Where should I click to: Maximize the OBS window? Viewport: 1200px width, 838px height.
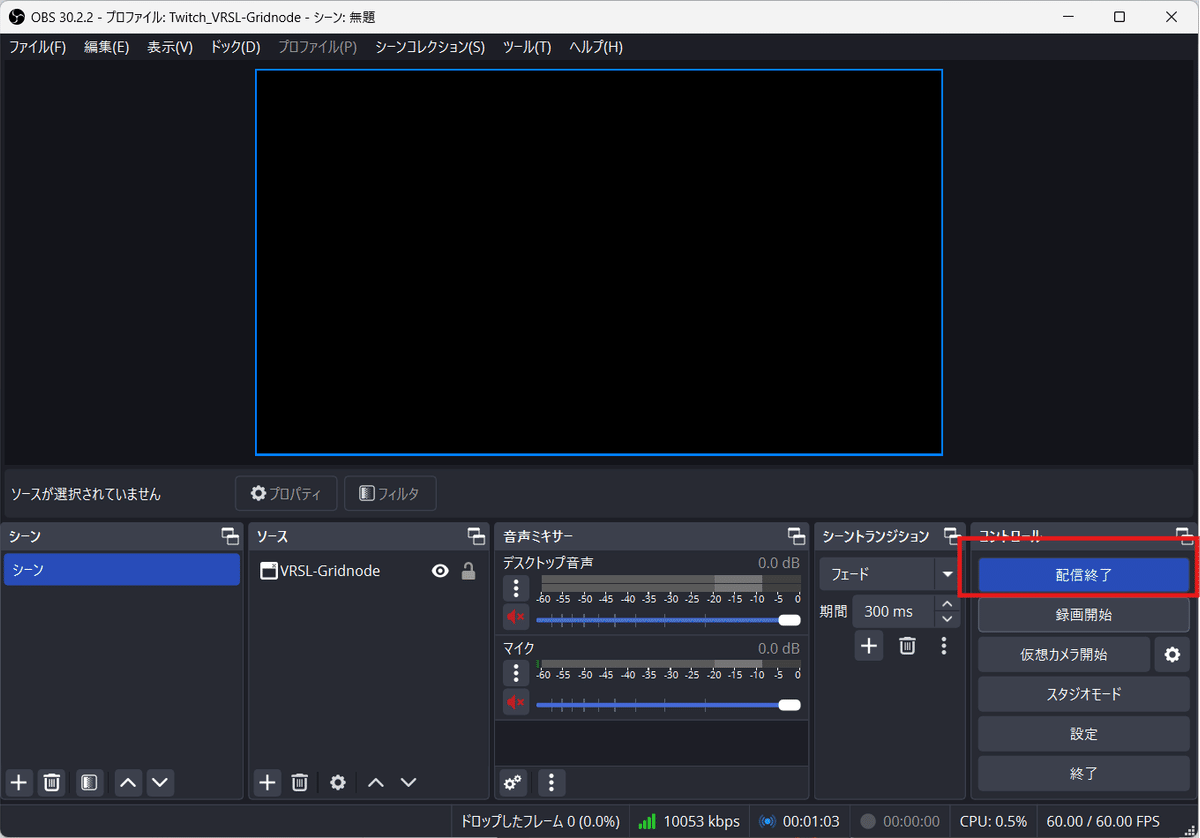pyautogui.click(x=1120, y=17)
